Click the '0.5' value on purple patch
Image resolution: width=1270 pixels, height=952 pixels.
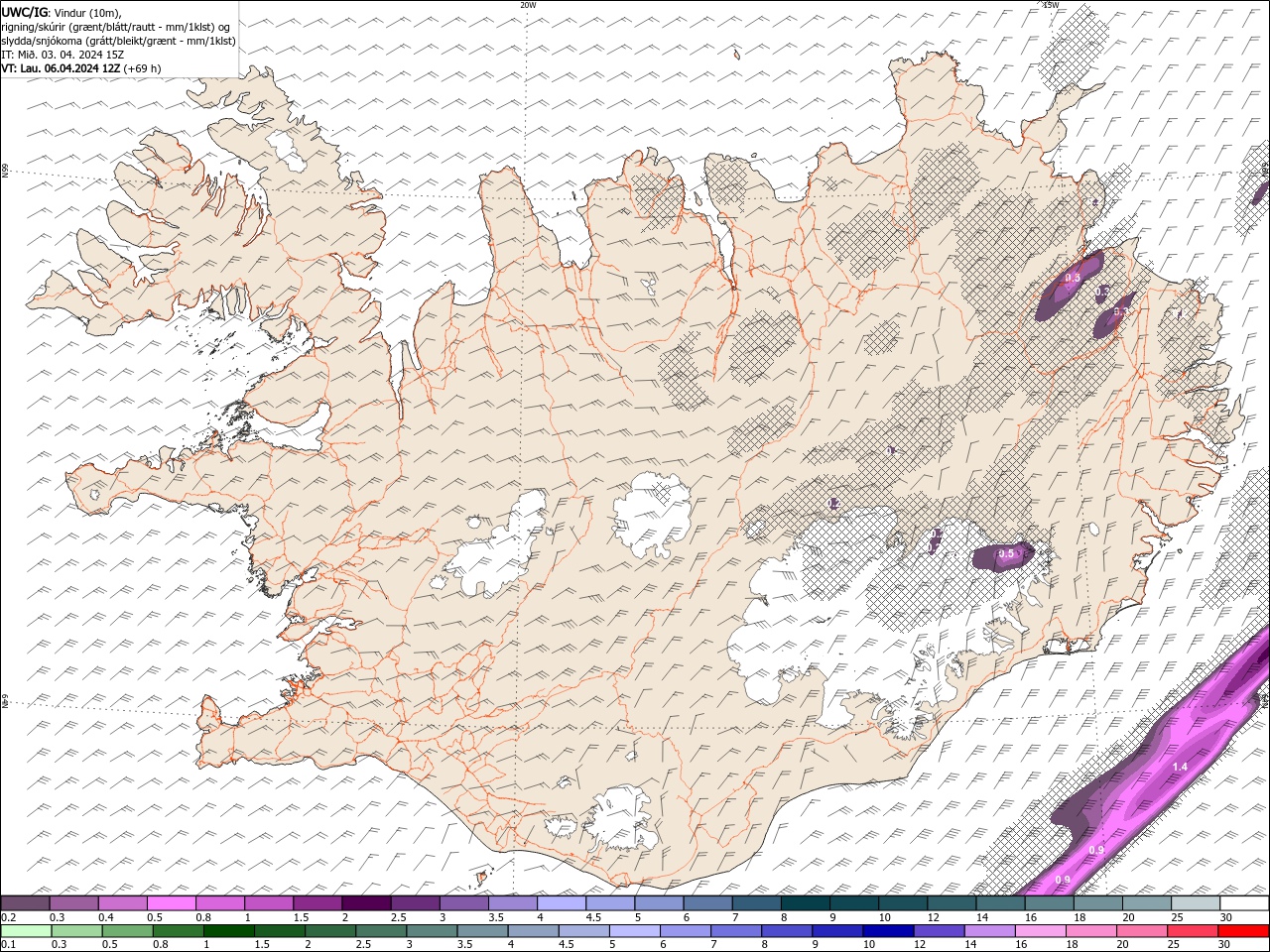(x=1006, y=553)
